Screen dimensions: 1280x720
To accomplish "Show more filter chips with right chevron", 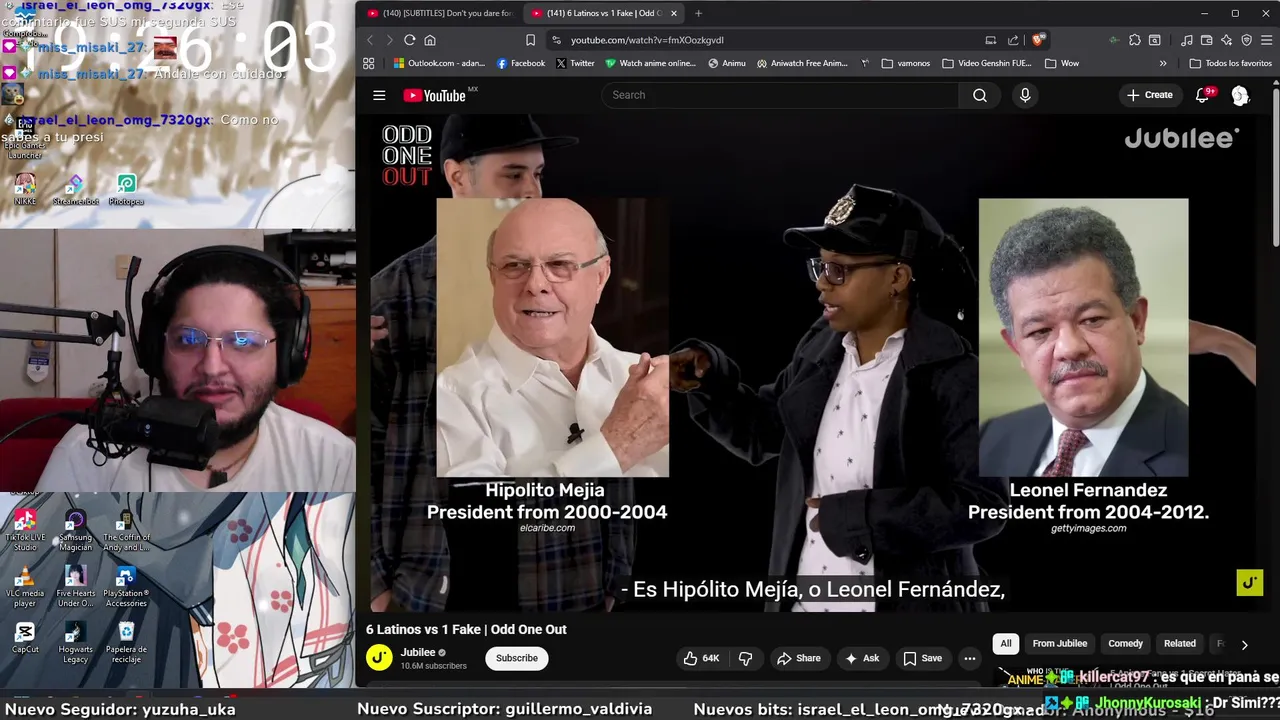I will tap(1244, 645).
